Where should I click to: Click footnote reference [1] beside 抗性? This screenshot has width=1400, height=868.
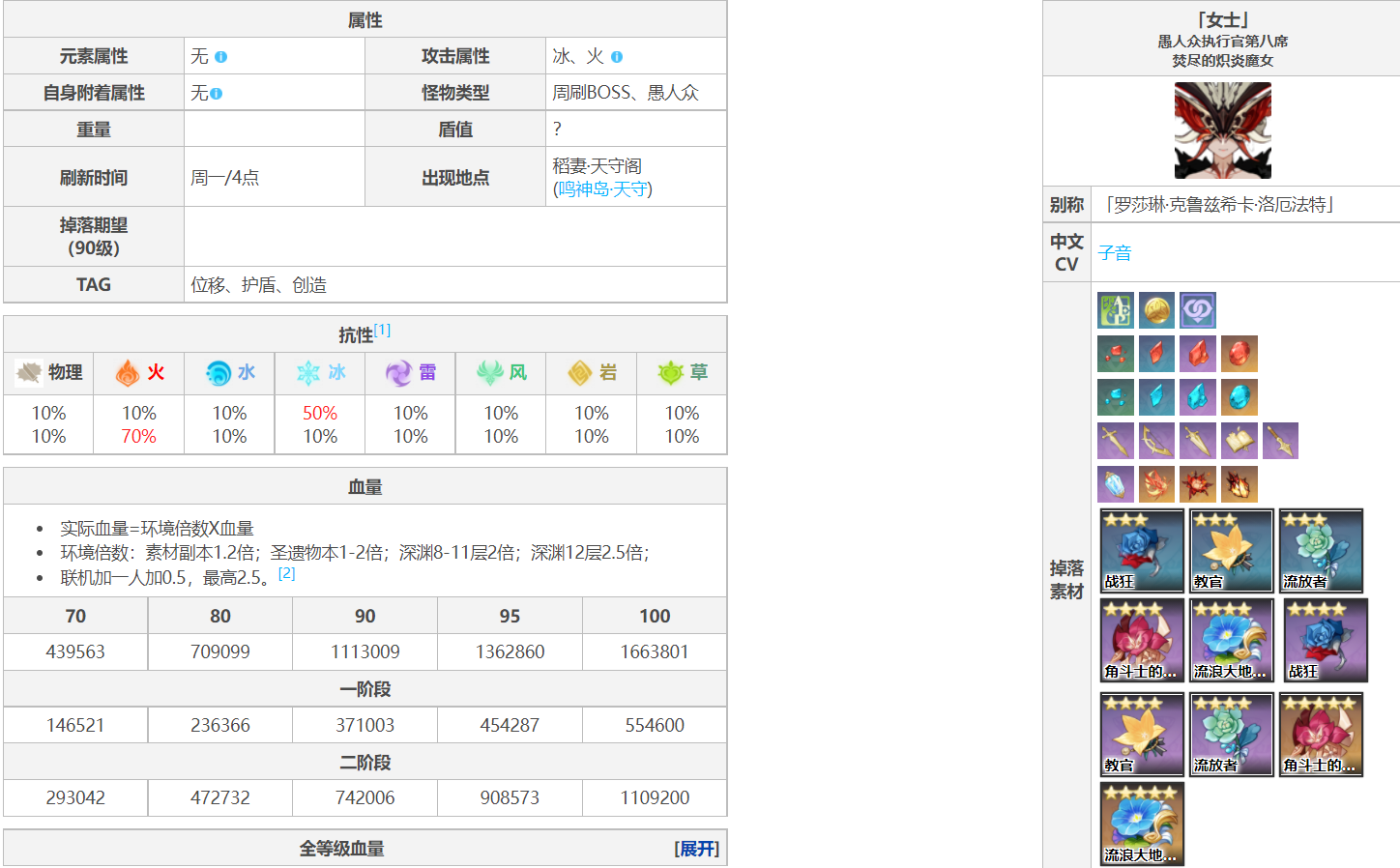(x=383, y=331)
